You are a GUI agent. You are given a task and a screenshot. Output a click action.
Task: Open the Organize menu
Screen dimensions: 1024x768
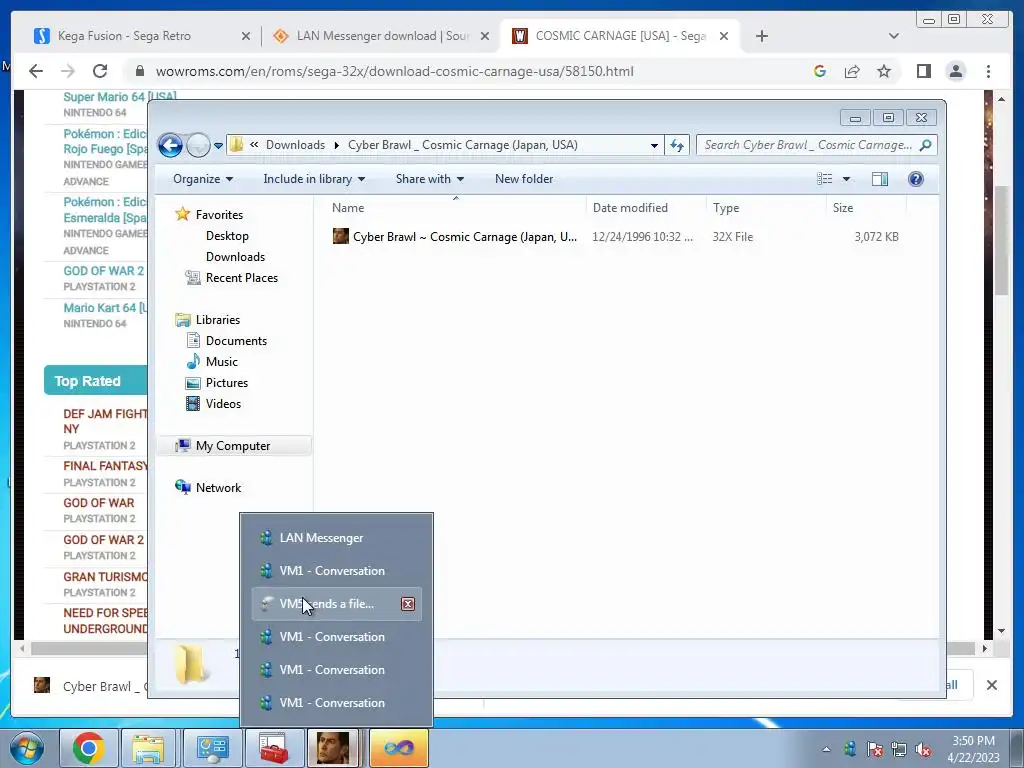202,179
